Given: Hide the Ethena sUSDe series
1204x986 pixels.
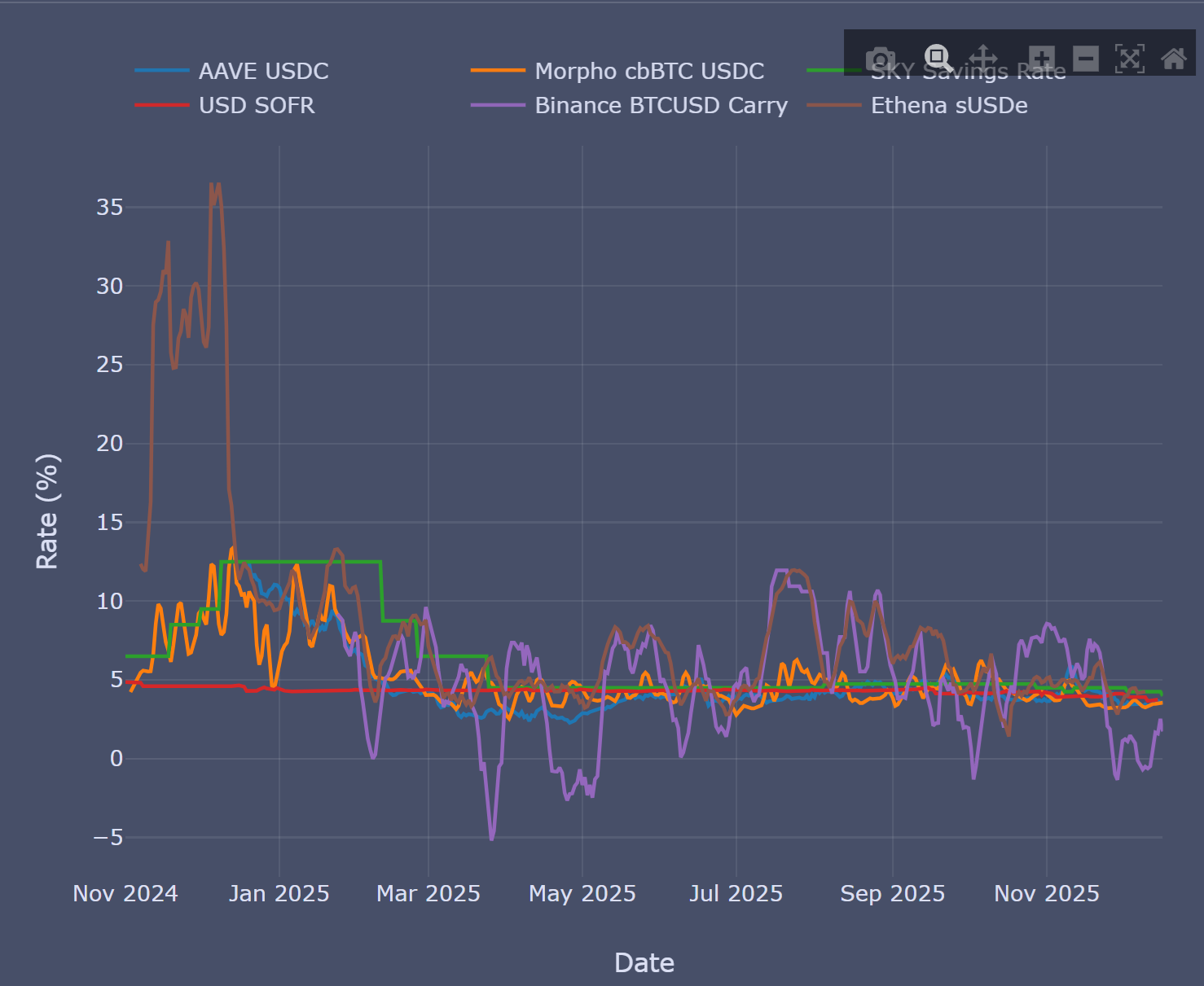Looking at the screenshot, I should [x=948, y=106].
